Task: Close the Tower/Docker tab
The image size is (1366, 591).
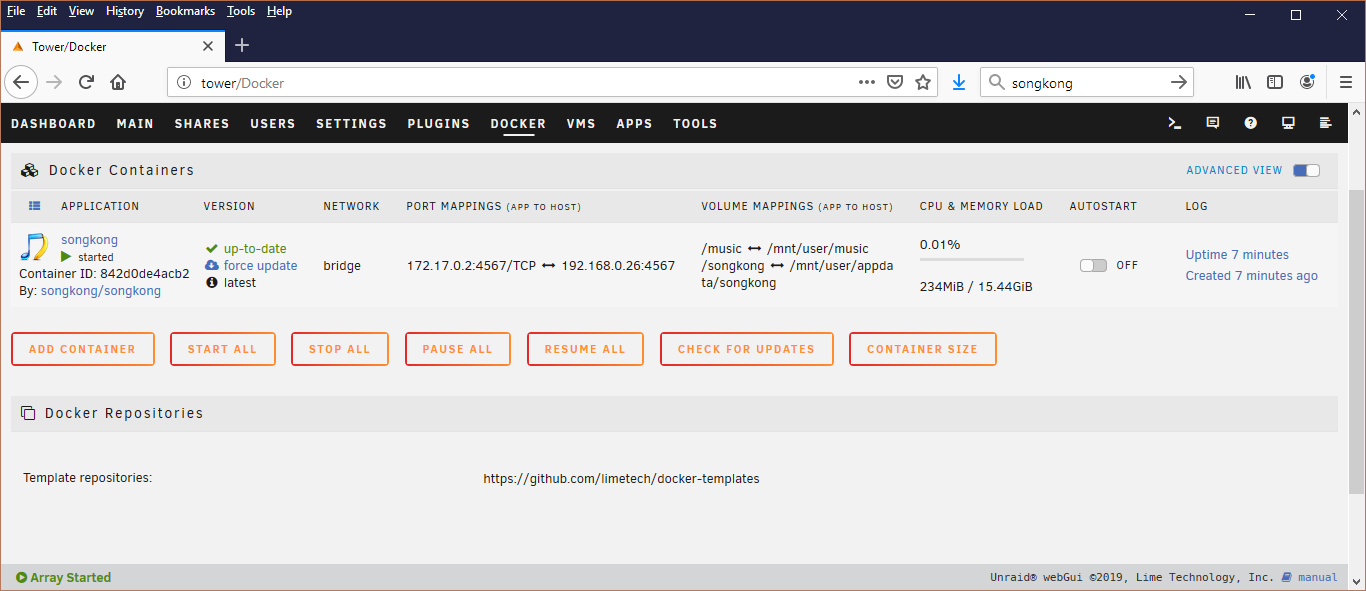Action: point(208,46)
